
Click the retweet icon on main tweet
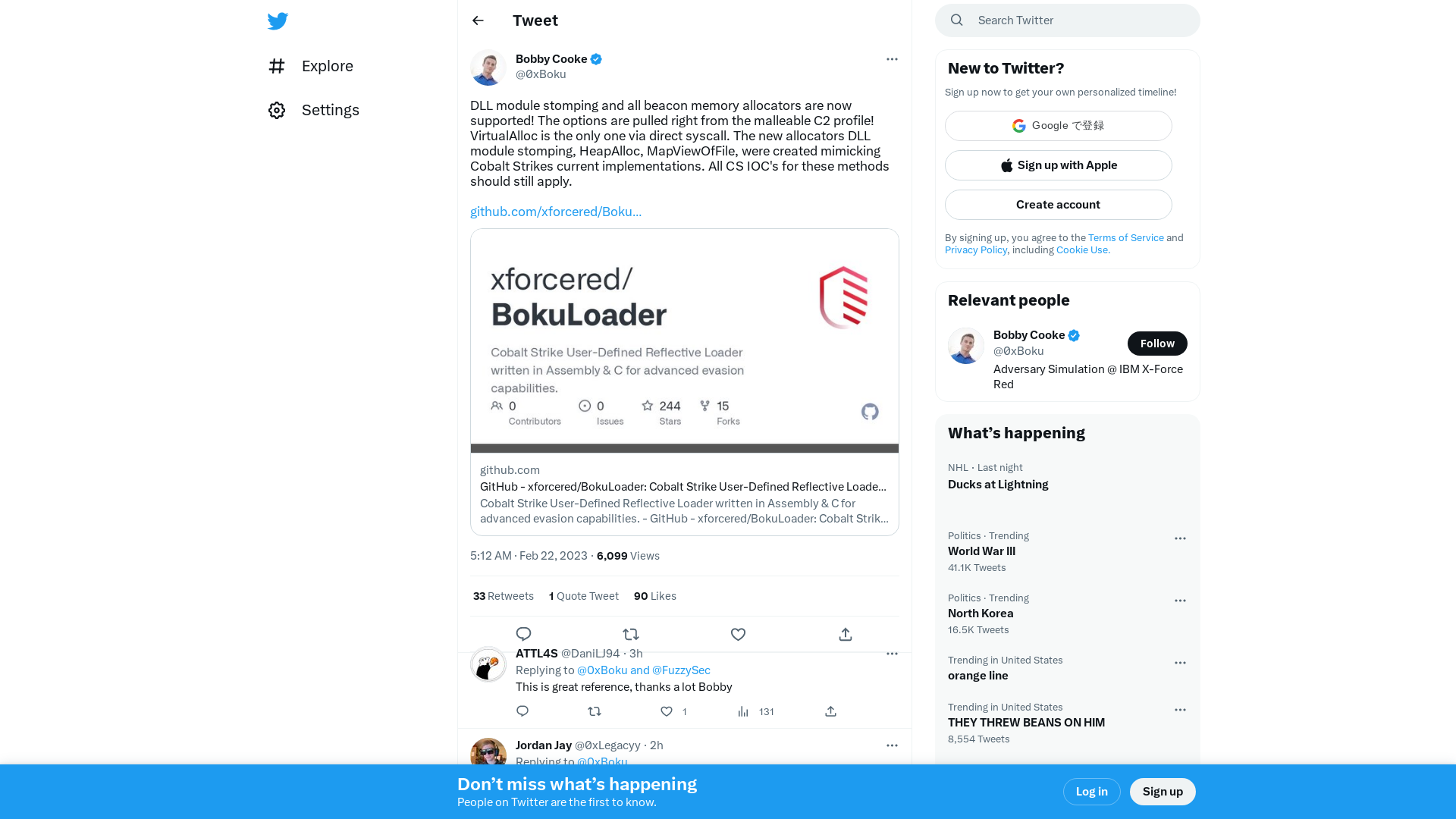[631, 633]
